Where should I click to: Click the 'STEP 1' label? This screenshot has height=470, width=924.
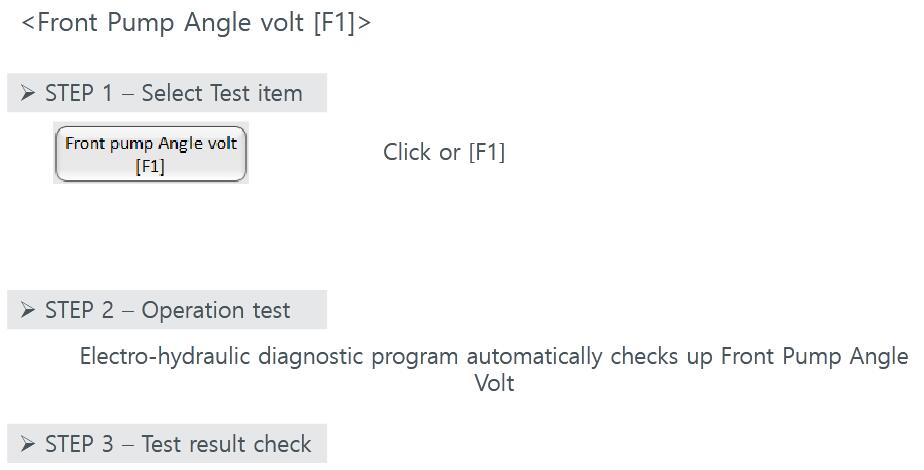(78, 93)
